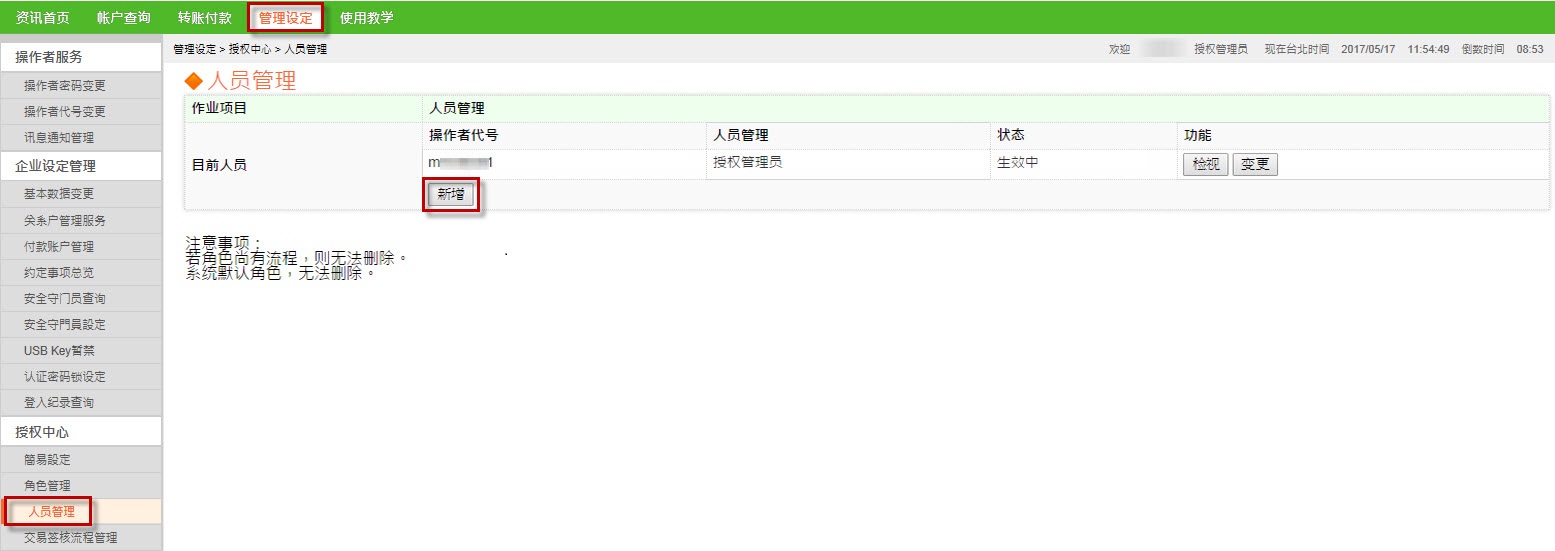The image size is (1555, 551).
Task: Select the 转账付款 menu item
Action: click(205, 18)
